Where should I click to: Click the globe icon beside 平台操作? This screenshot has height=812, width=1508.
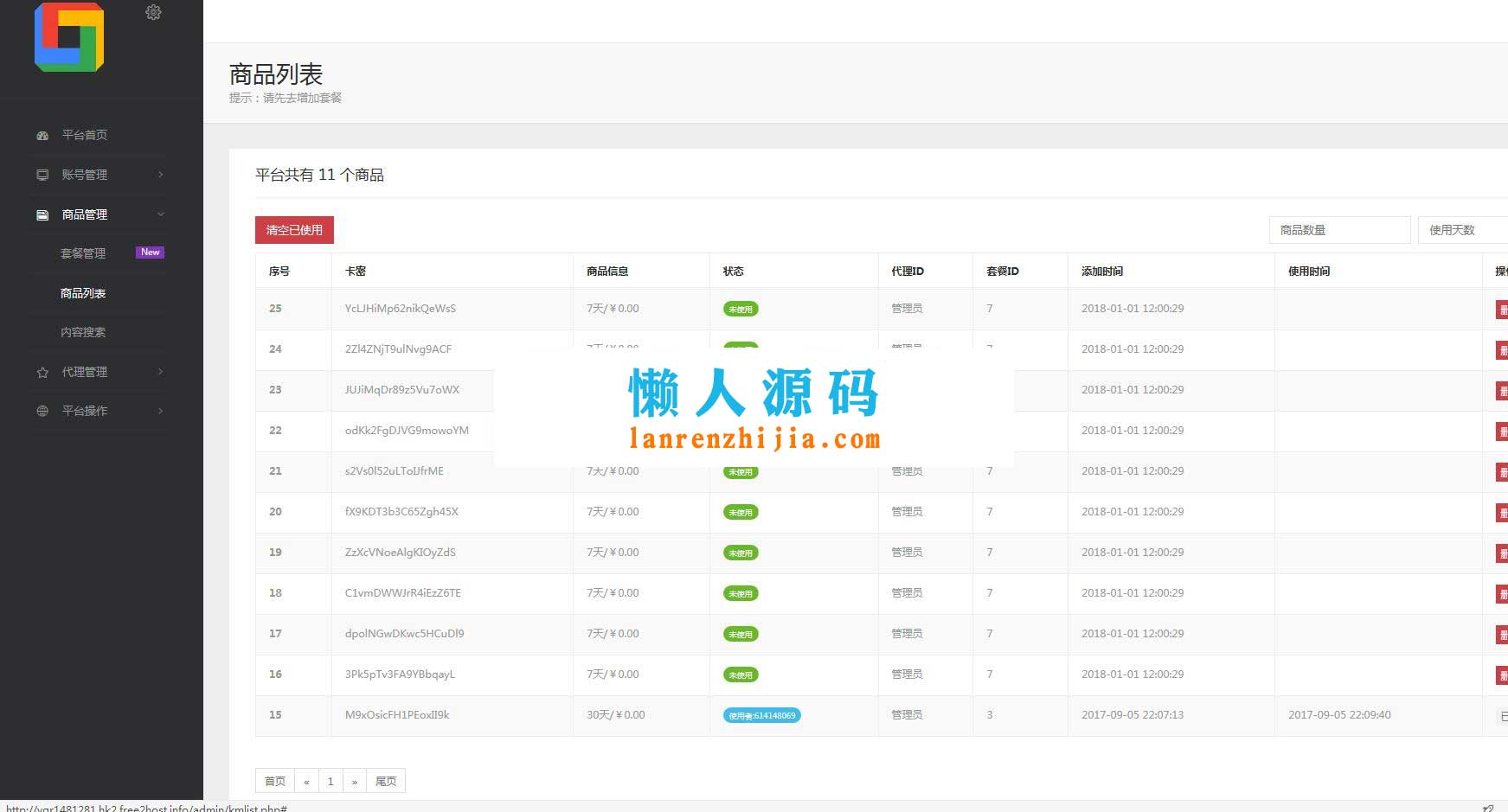pos(42,411)
